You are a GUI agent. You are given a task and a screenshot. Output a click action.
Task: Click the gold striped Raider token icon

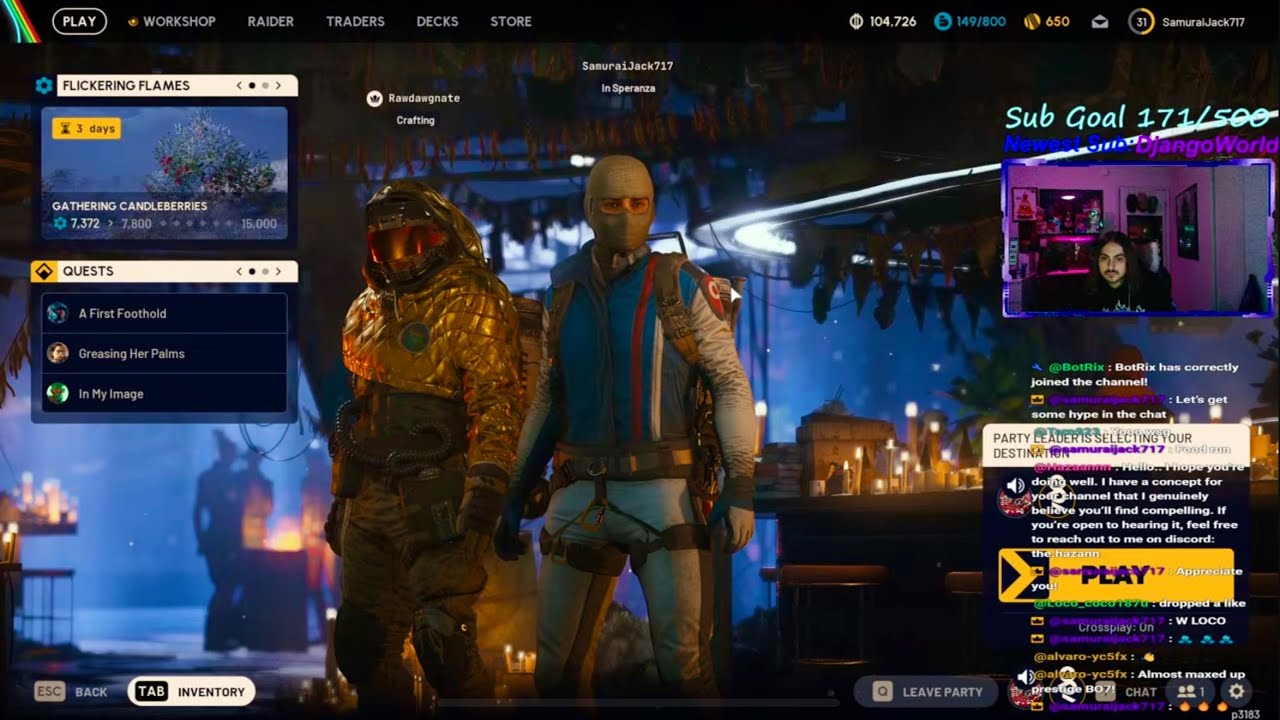(x=1032, y=21)
